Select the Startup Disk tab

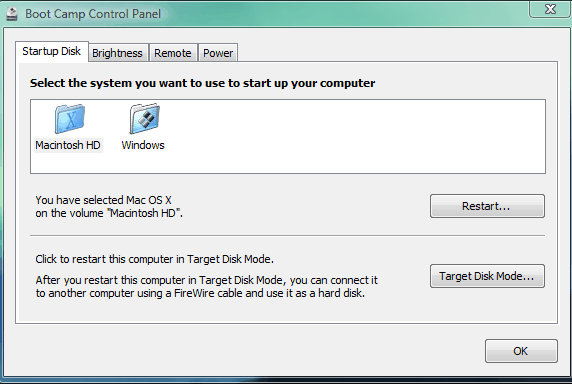51,51
